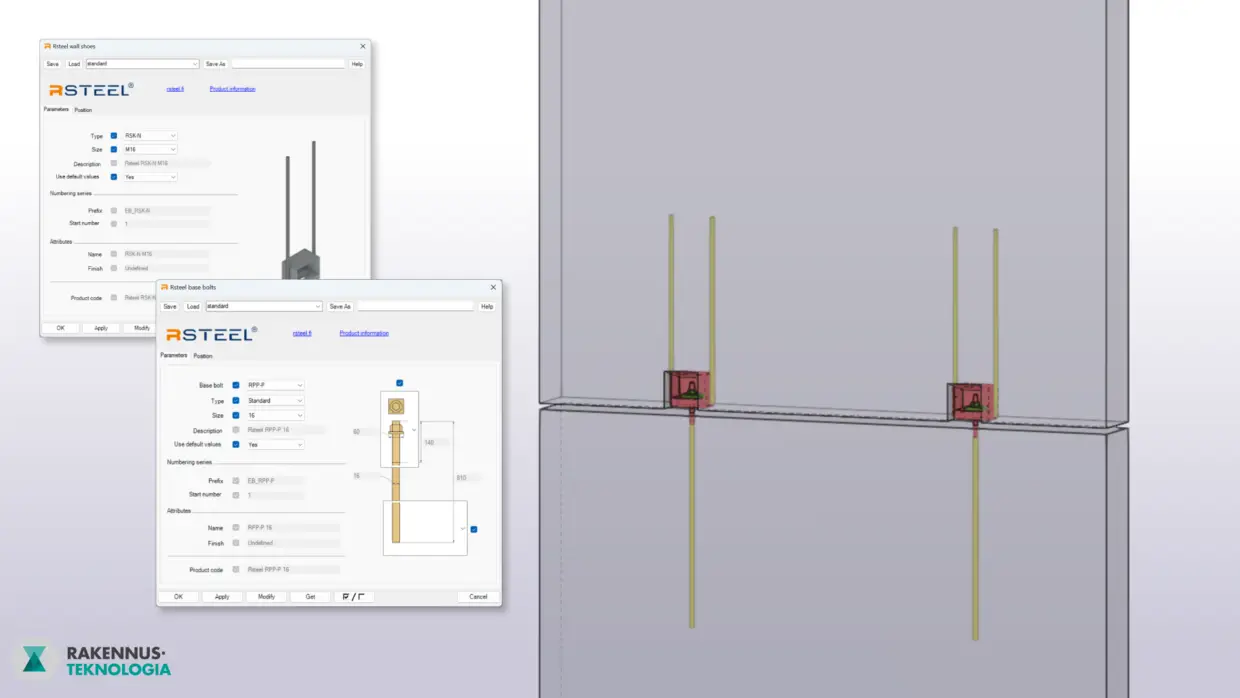This screenshot has height=698, width=1240.
Task: Open Product information link in wall shoes
Action: 232,89
